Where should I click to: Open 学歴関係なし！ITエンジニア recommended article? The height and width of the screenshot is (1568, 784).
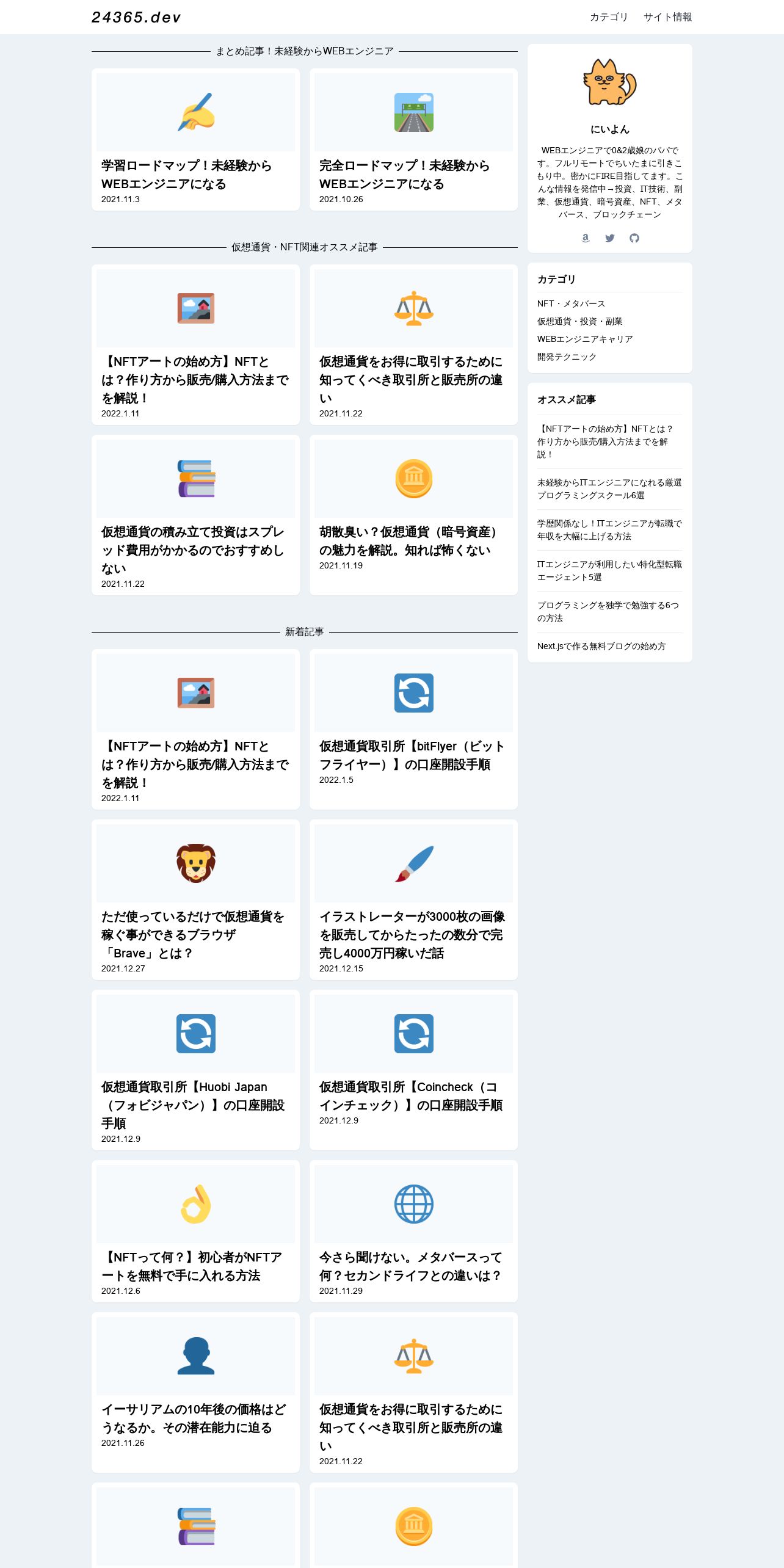(x=609, y=530)
